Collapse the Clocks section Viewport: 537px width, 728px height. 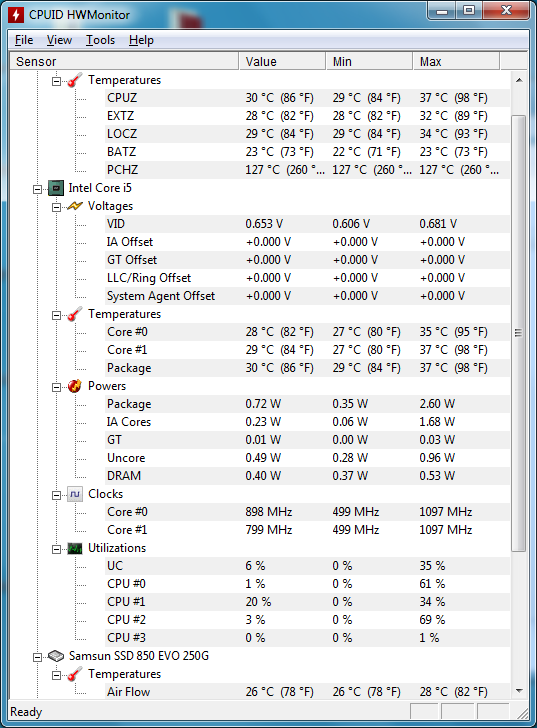coord(56,495)
